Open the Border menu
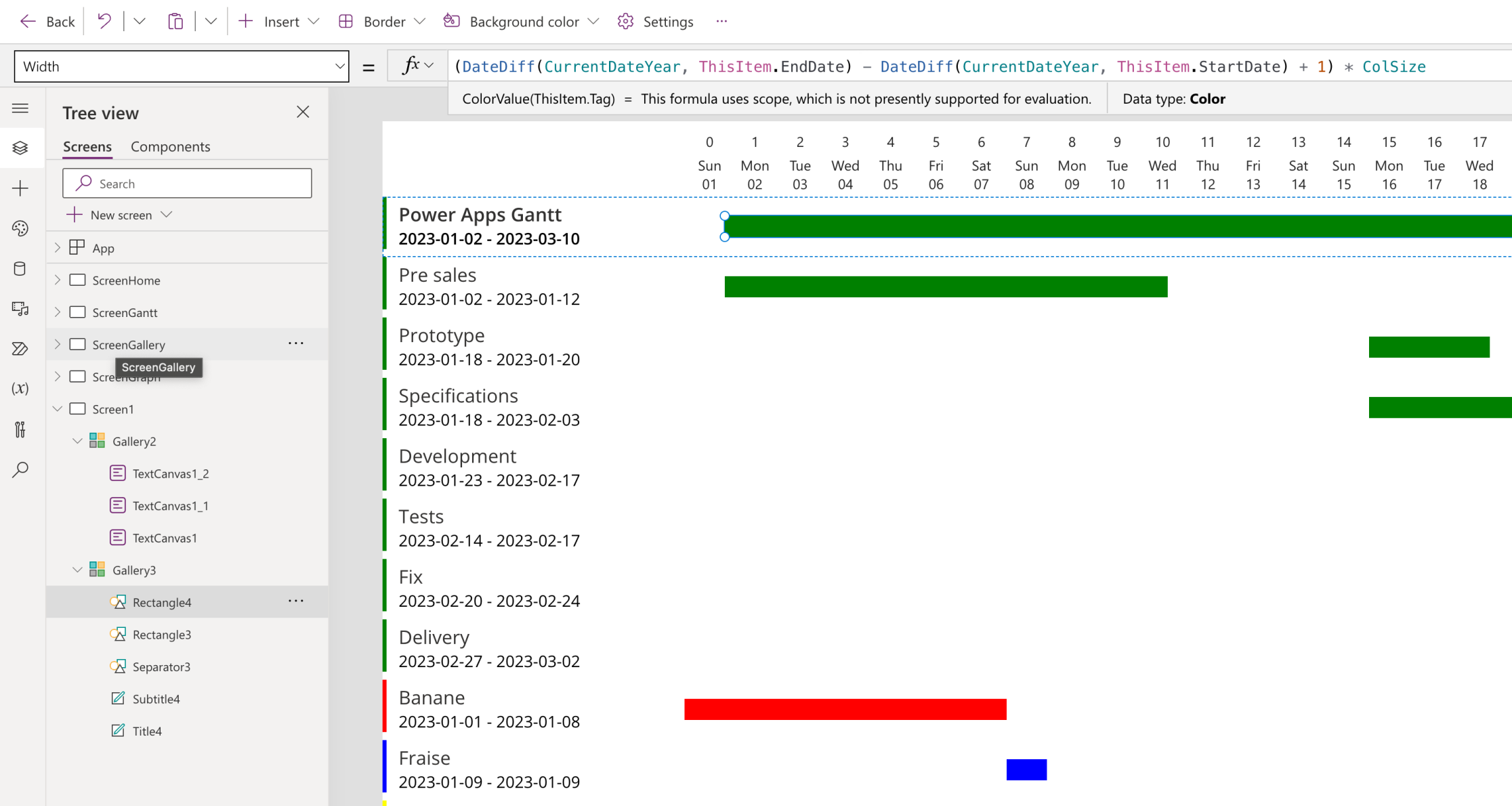Screen dimensions: 1512x806 pos(382,22)
